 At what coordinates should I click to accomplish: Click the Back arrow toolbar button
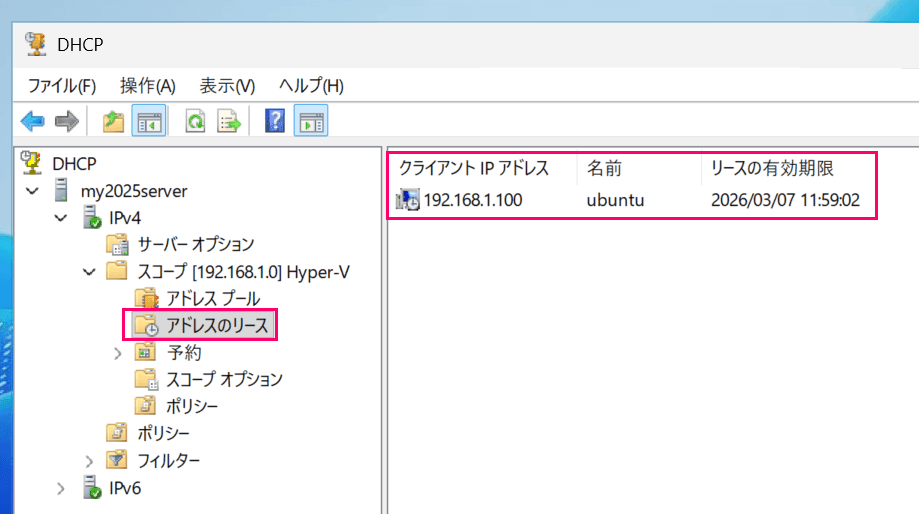[x=33, y=121]
